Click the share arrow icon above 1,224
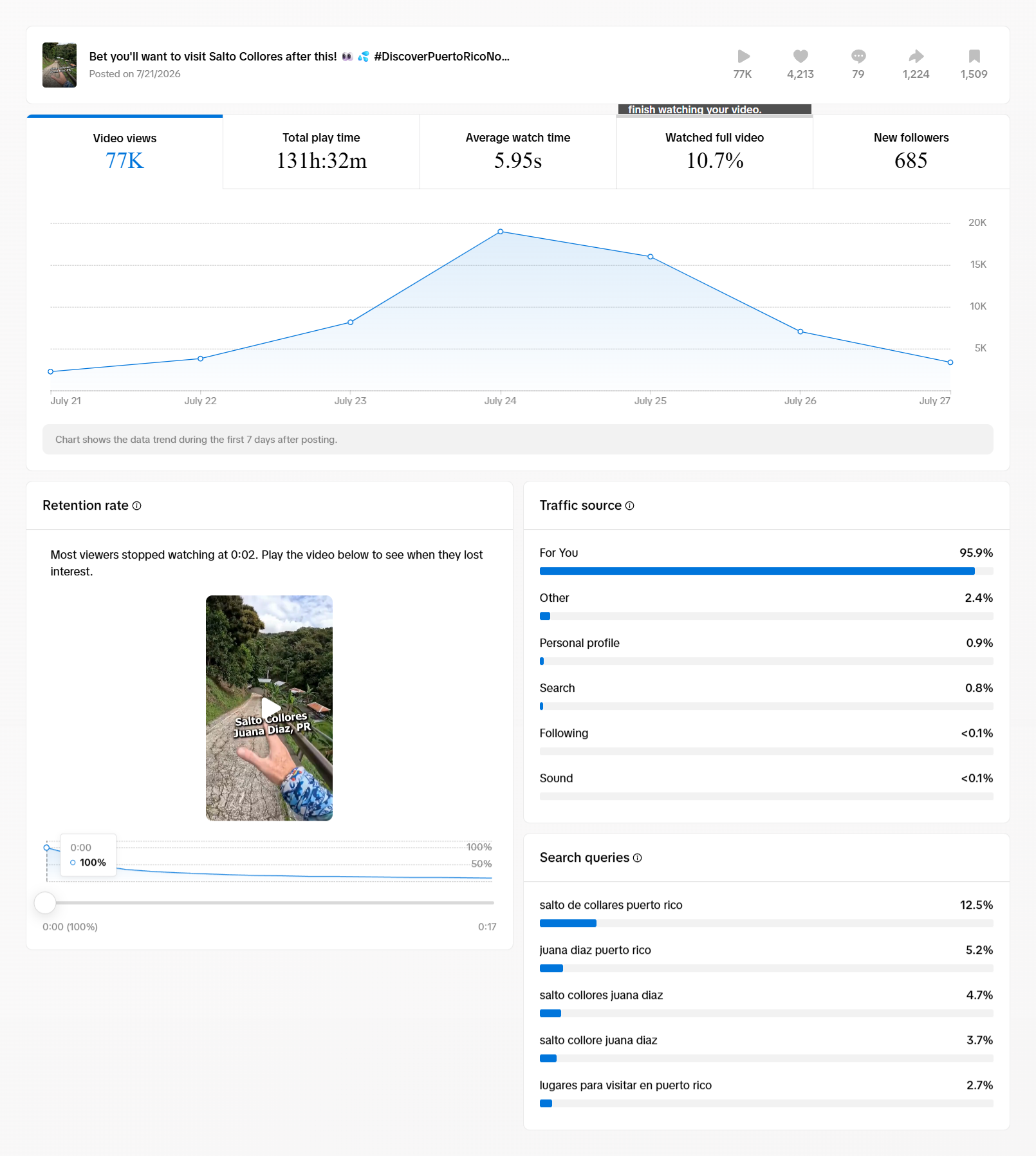The image size is (1036, 1156). coord(916,56)
